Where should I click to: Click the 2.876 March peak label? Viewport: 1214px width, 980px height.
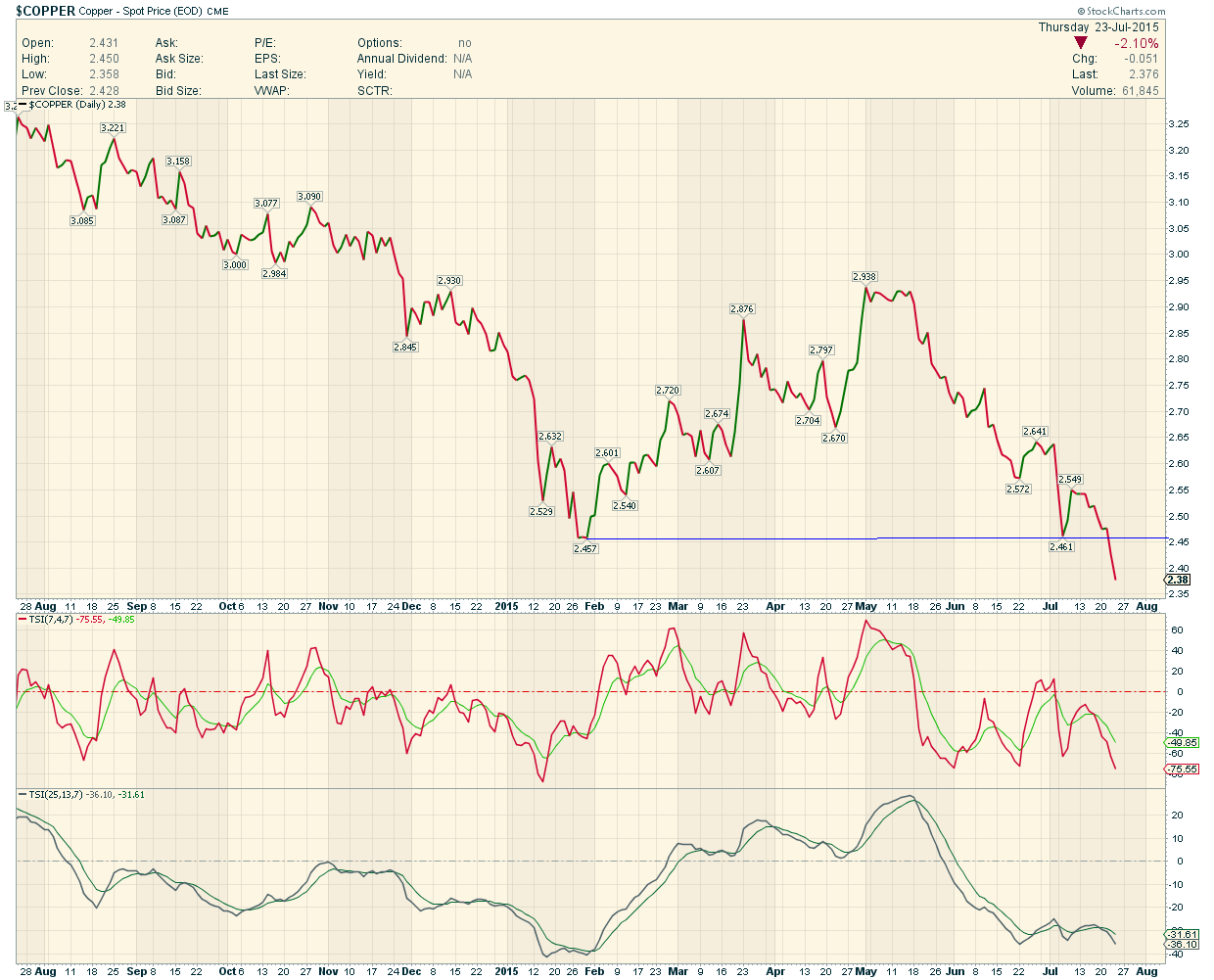(x=742, y=309)
